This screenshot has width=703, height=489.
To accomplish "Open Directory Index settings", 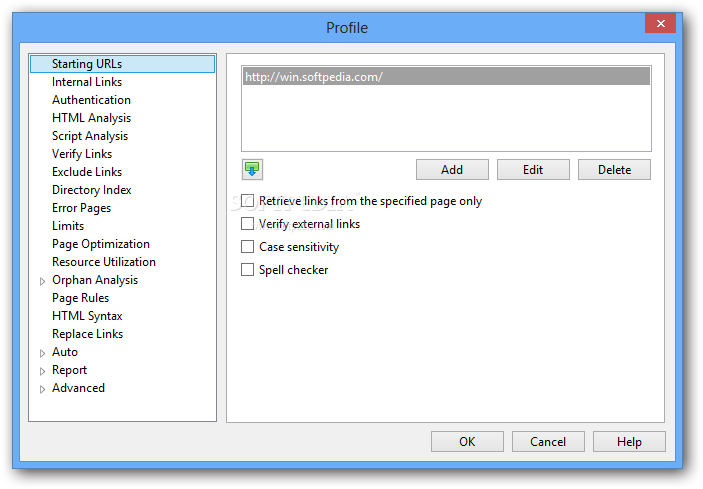I will 91,190.
